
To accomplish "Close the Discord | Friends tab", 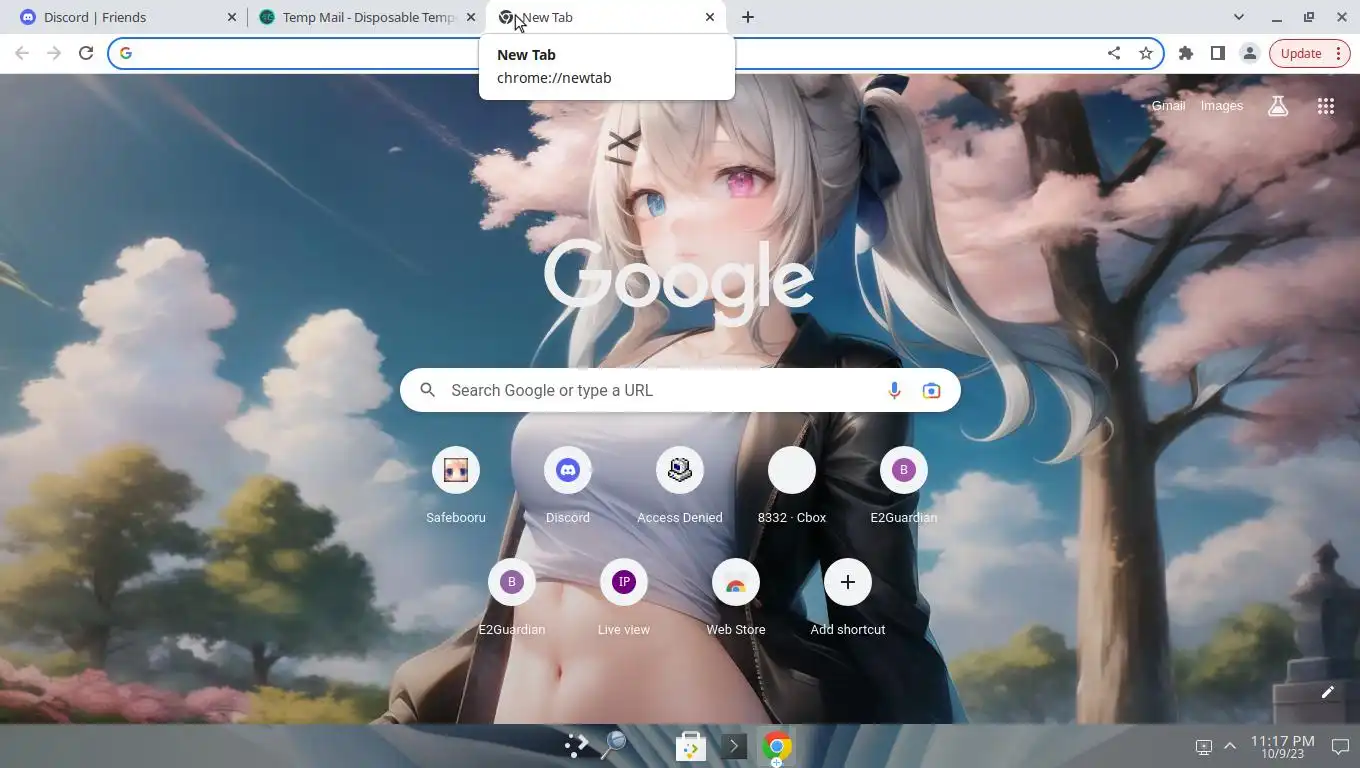I will pos(232,17).
